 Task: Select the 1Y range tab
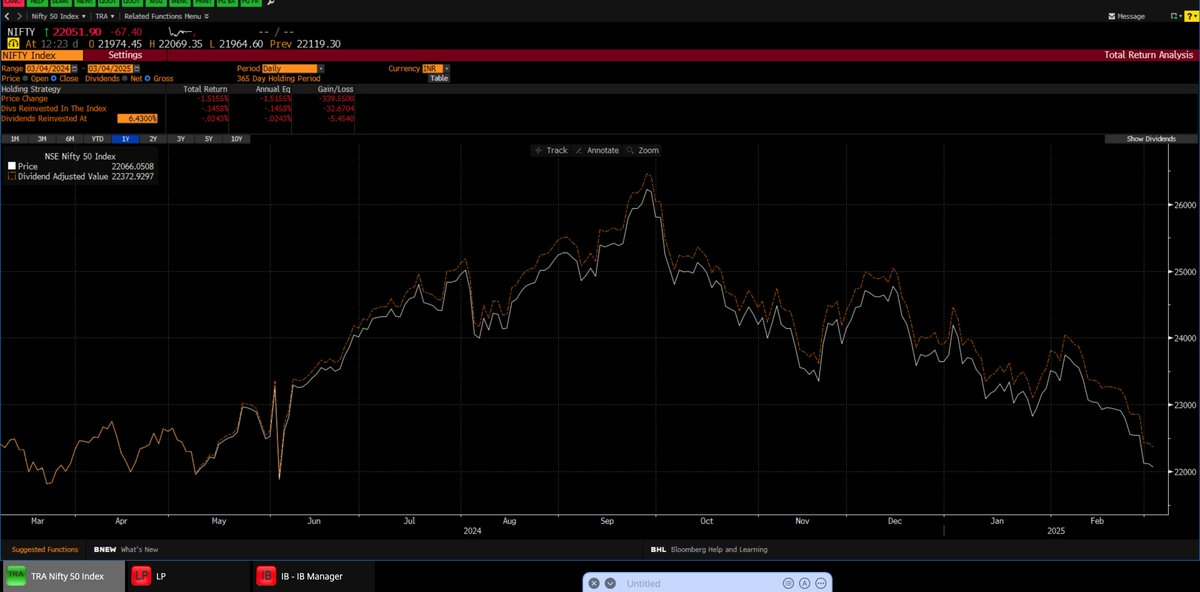(126, 139)
